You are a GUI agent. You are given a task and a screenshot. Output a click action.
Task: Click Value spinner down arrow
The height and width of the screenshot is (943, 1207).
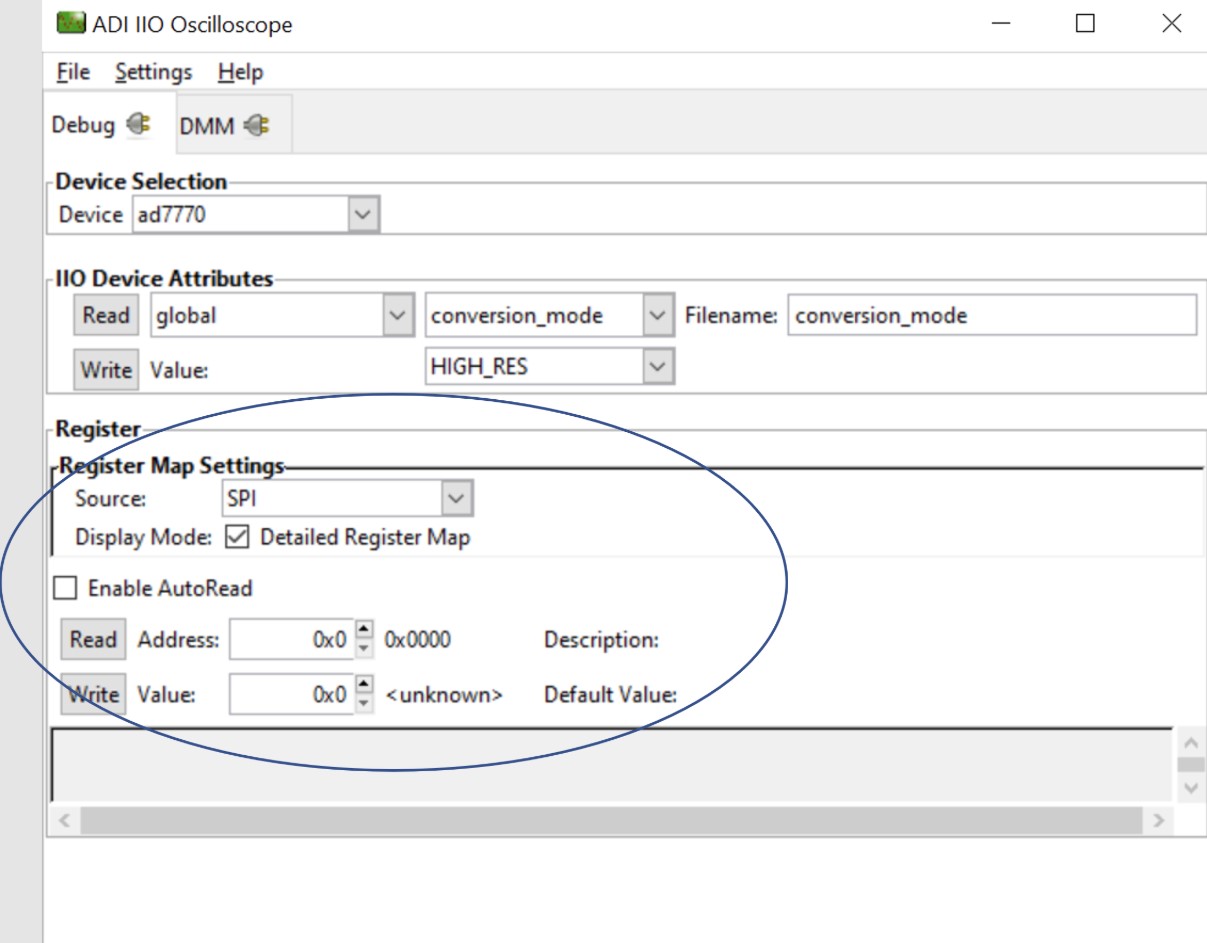click(x=364, y=703)
